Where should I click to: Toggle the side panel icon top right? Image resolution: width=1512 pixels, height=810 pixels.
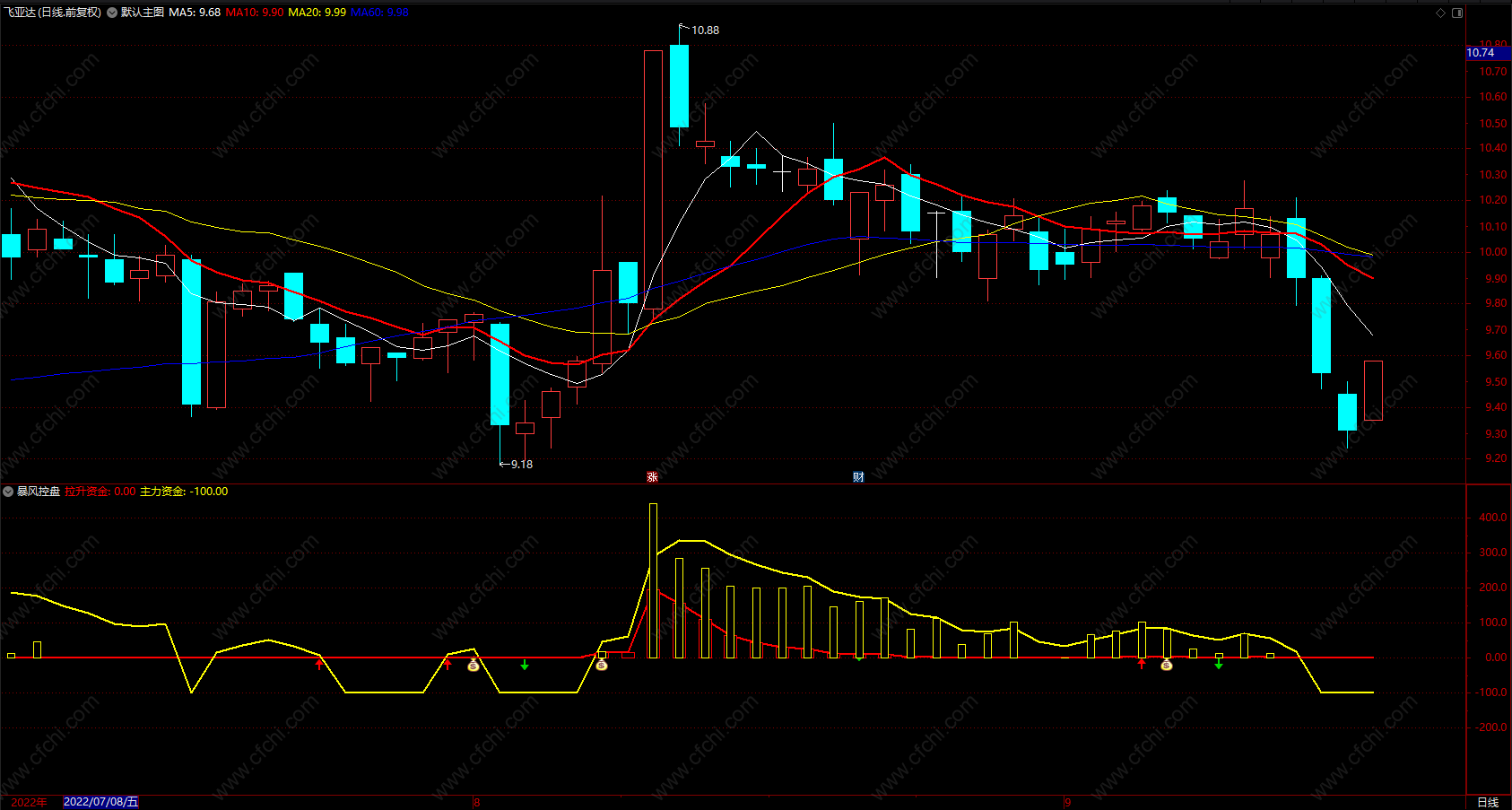pyautogui.click(x=1457, y=13)
